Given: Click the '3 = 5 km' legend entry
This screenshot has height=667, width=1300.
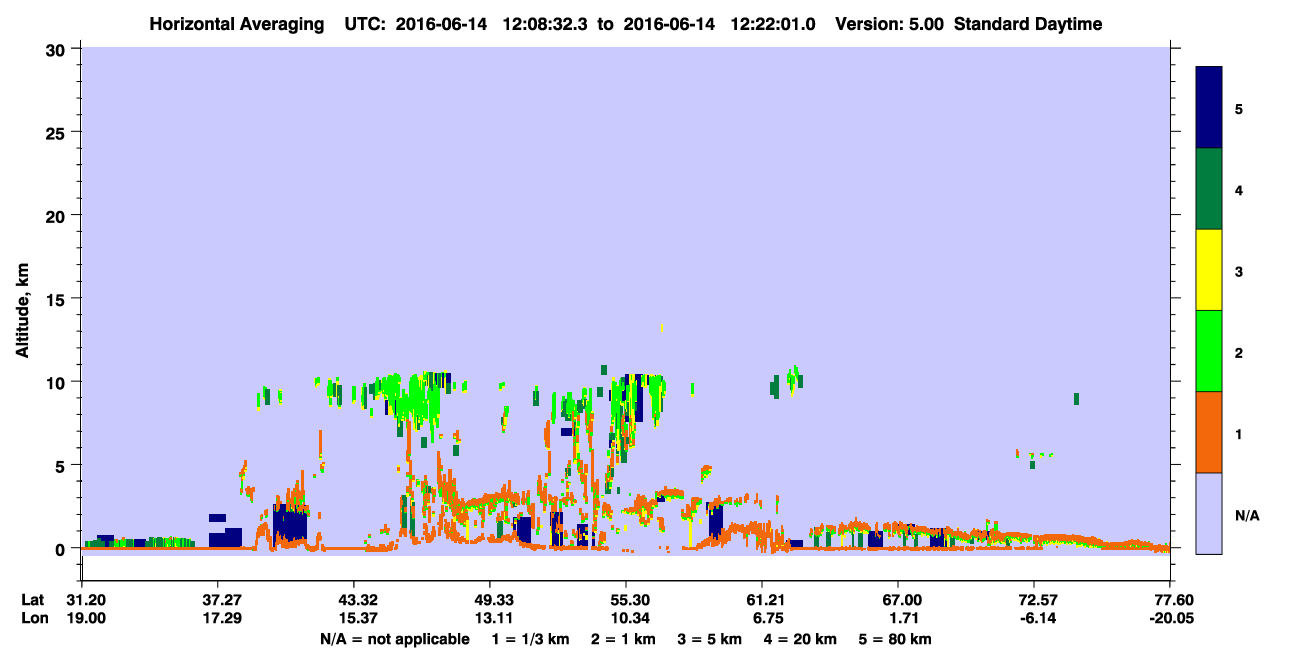Looking at the screenshot, I should click(709, 639).
